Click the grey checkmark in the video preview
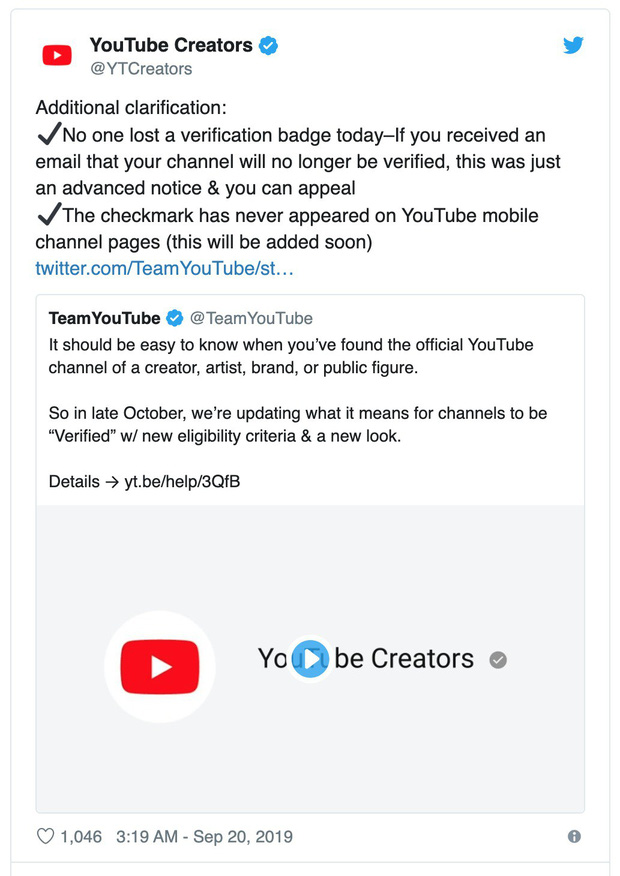This screenshot has height=876, width=620. tap(498, 660)
